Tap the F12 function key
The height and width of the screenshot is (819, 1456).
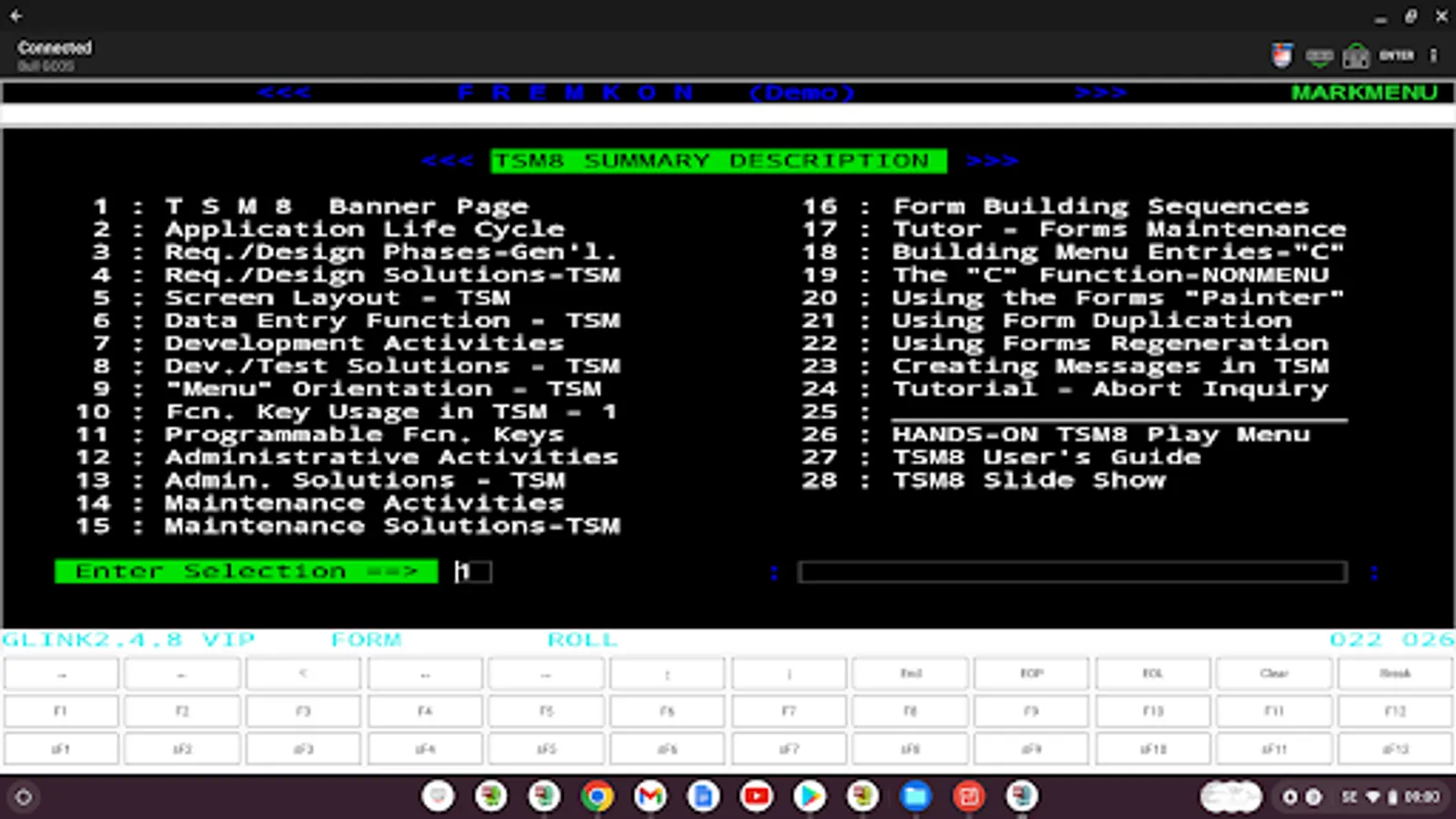1396,711
